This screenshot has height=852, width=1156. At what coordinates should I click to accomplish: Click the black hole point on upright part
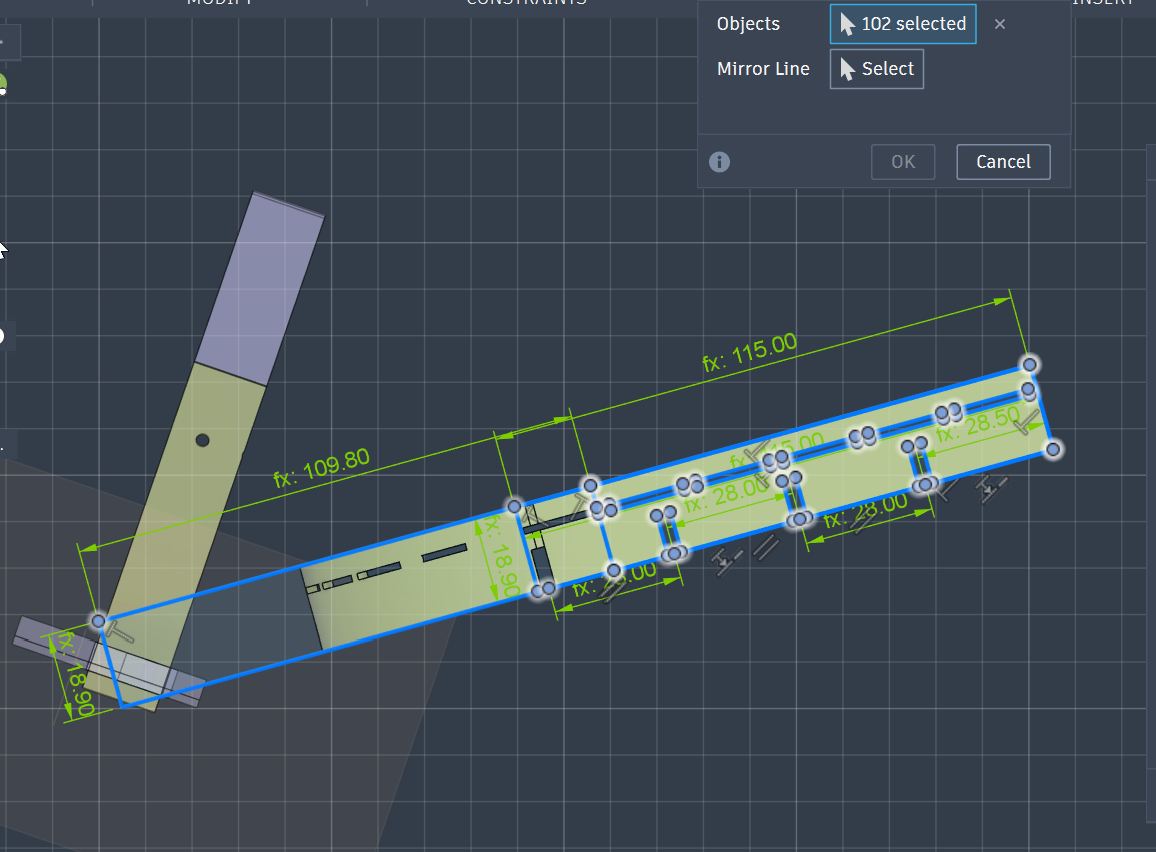(203, 440)
